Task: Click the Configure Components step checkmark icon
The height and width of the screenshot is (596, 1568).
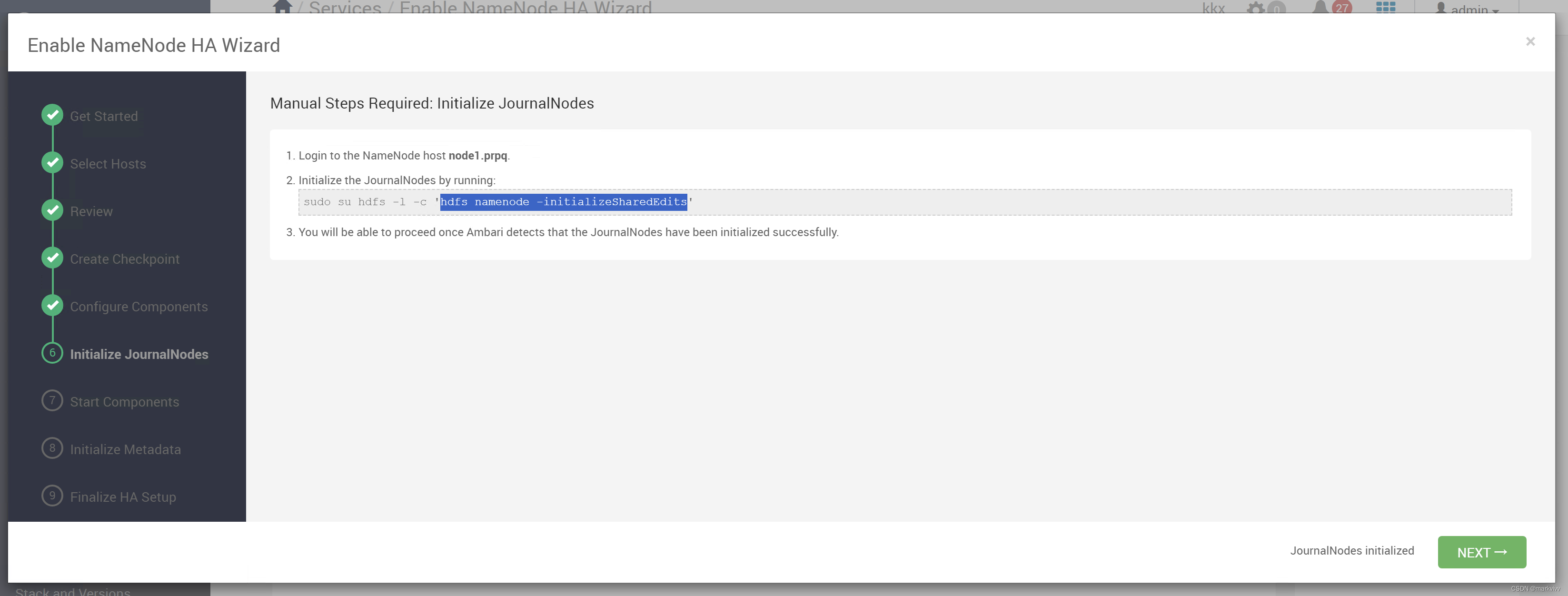Action: (x=52, y=306)
